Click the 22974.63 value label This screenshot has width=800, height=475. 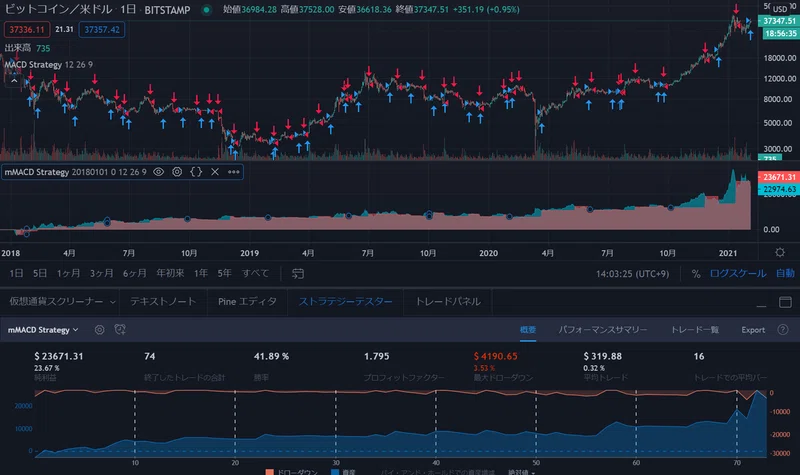(x=779, y=189)
